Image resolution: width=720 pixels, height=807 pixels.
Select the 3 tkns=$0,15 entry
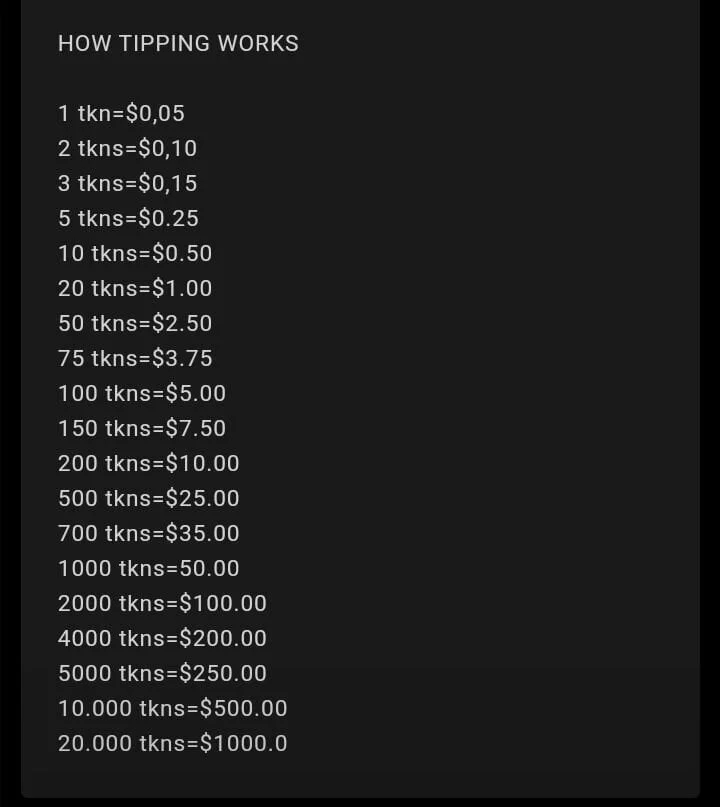127,184
